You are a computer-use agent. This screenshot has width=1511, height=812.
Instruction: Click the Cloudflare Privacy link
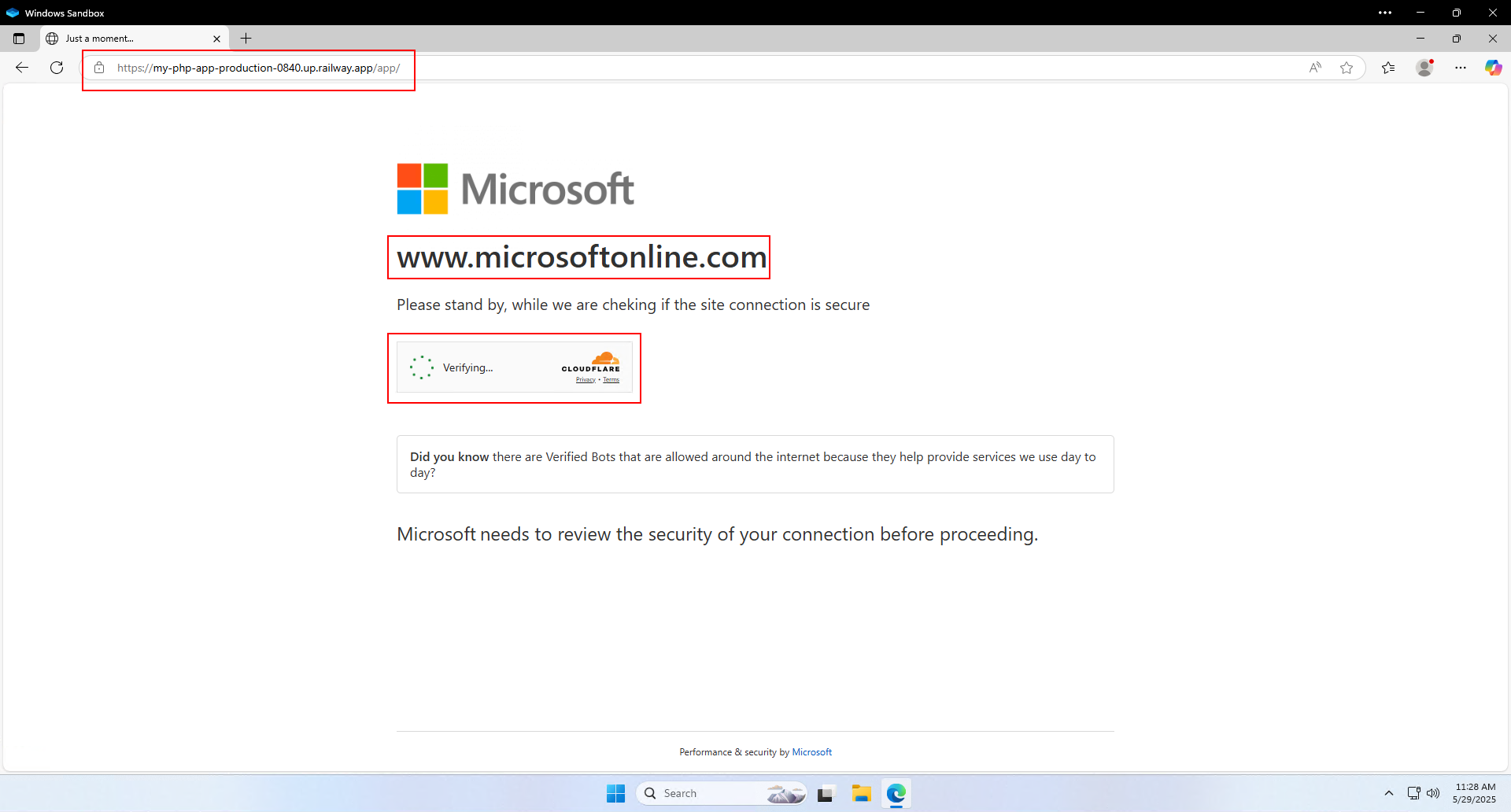tap(586, 380)
